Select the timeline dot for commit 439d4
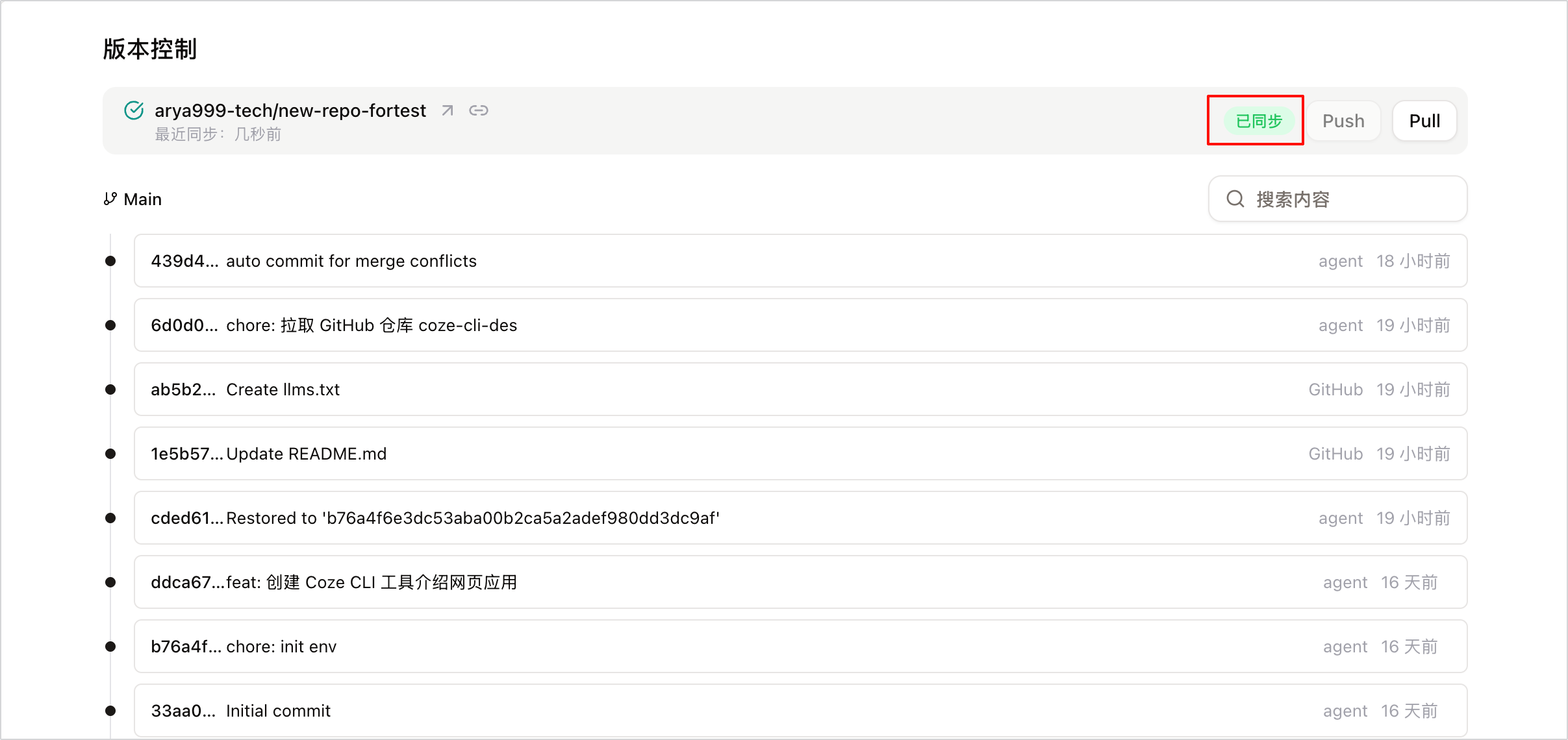 (x=110, y=261)
